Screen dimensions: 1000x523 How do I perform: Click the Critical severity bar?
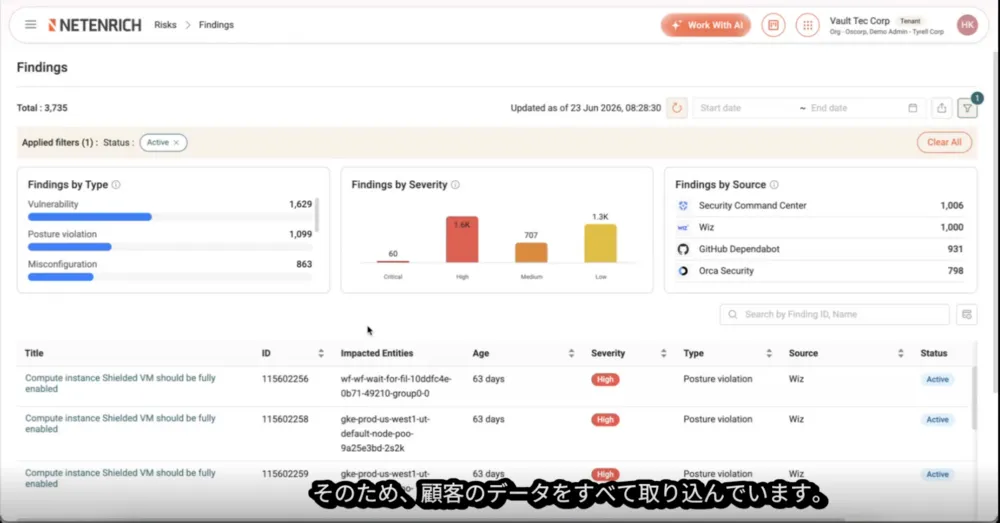click(x=393, y=262)
